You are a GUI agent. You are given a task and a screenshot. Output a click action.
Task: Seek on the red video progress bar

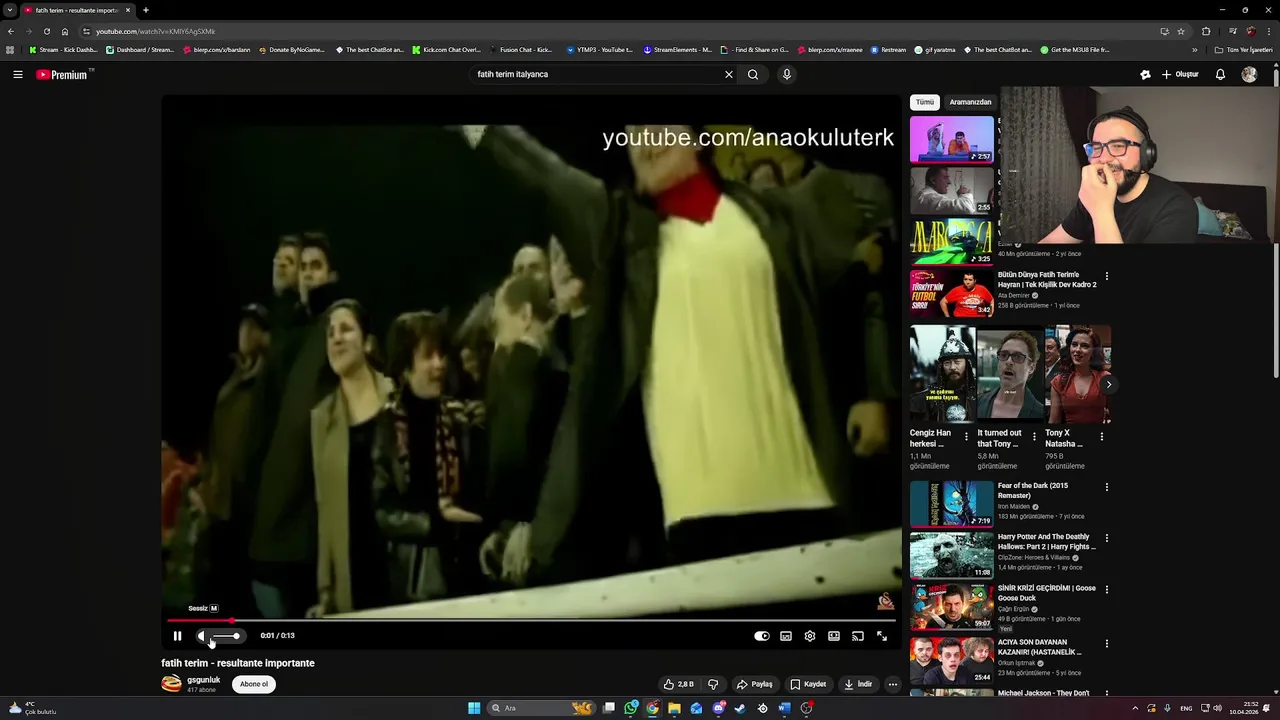pyautogui.click(x=531, y=620)
